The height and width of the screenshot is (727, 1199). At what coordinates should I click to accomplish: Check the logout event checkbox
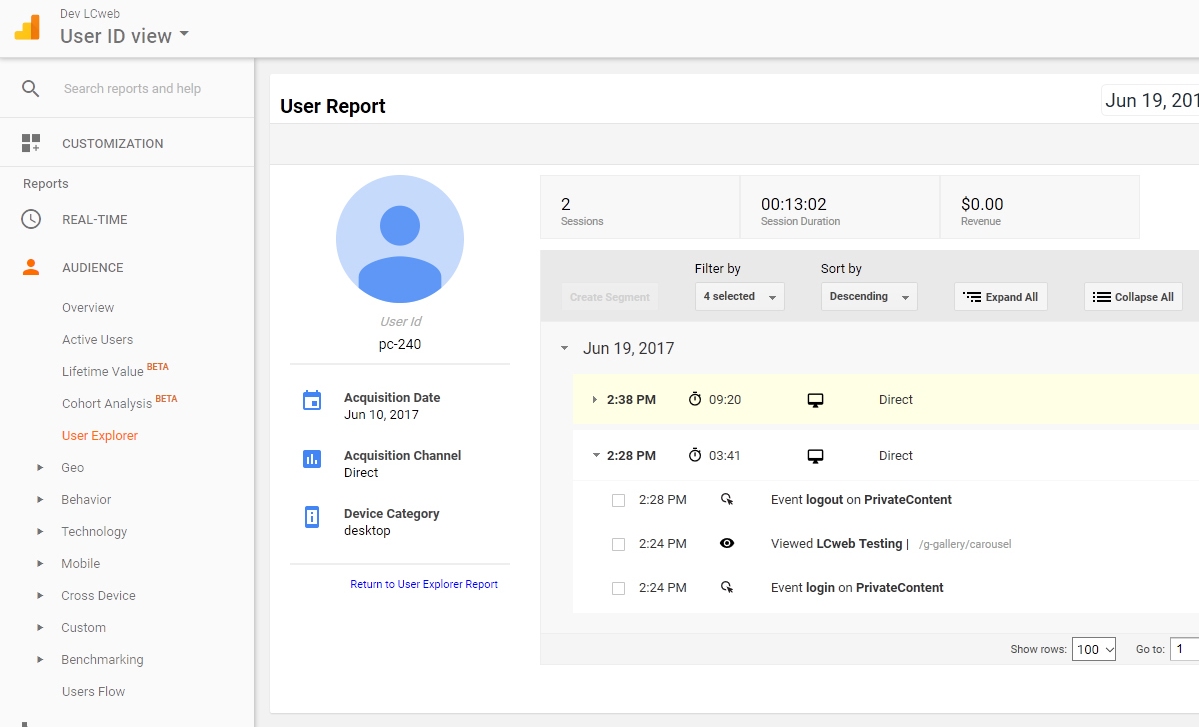point(618,500)
